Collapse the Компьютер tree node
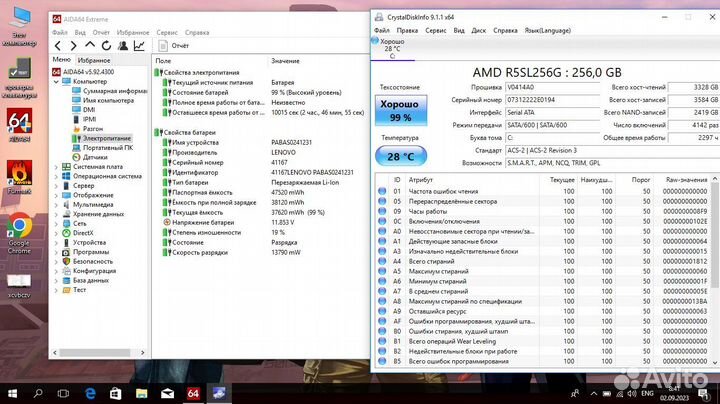Screen dimensions: 720x404 click(56, 82)
